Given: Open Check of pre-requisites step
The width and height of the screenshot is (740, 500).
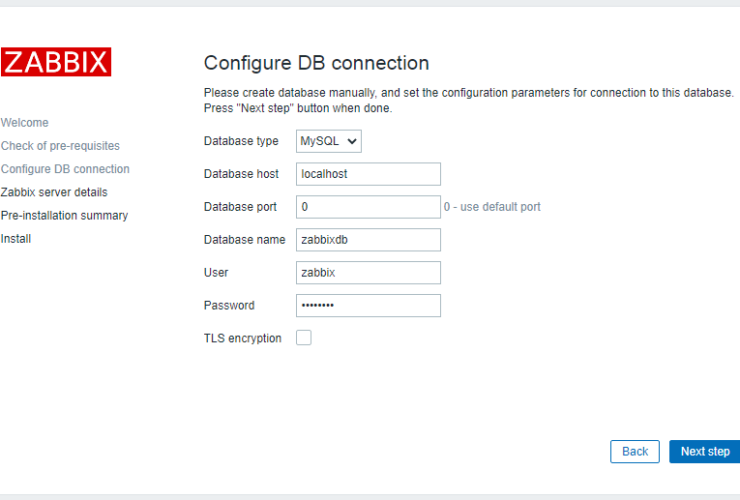Looking at the screenshot, I should 60,146.
